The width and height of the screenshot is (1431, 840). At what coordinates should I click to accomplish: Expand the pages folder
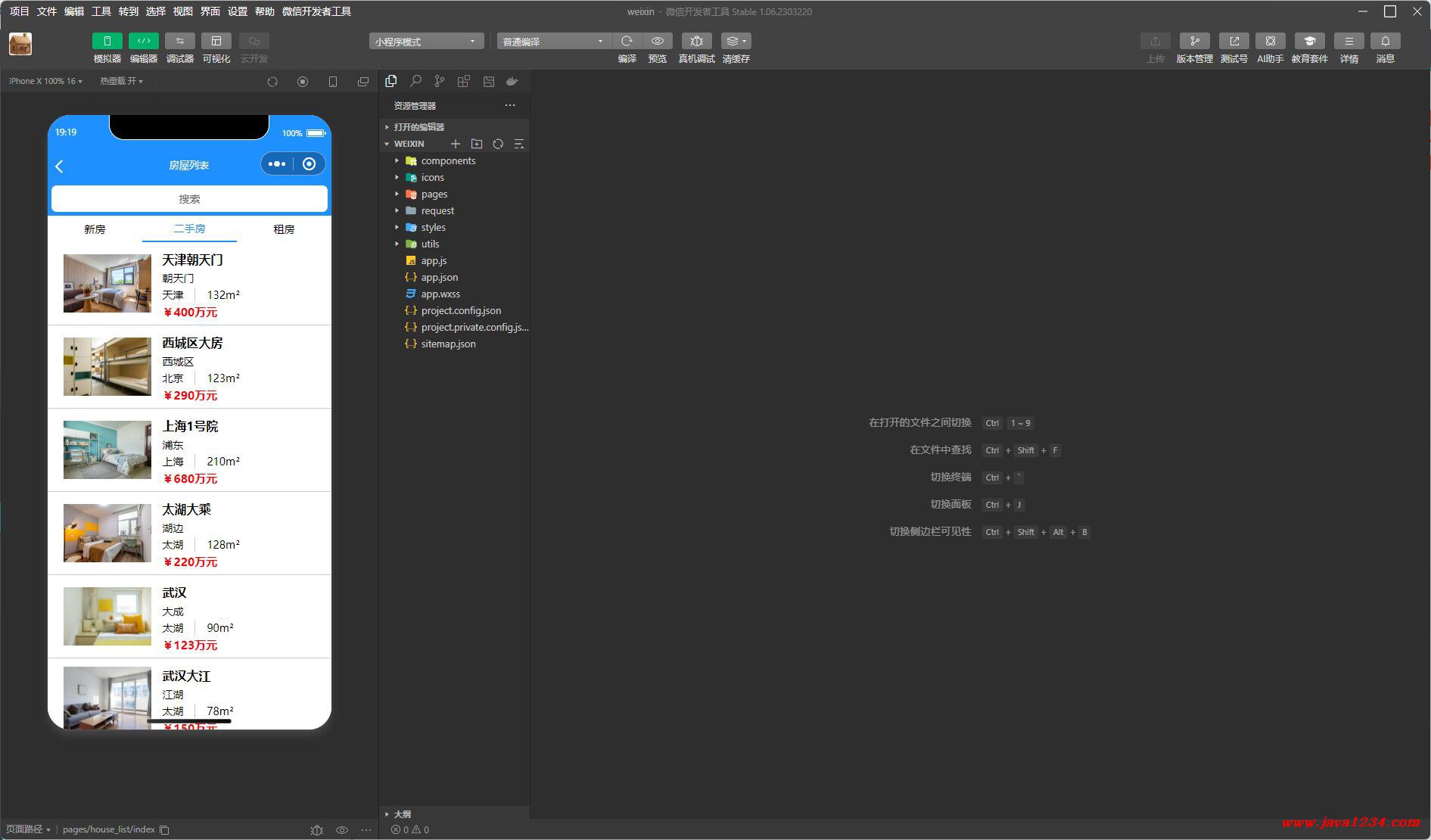pyautogui.click(x=434, y=194)
